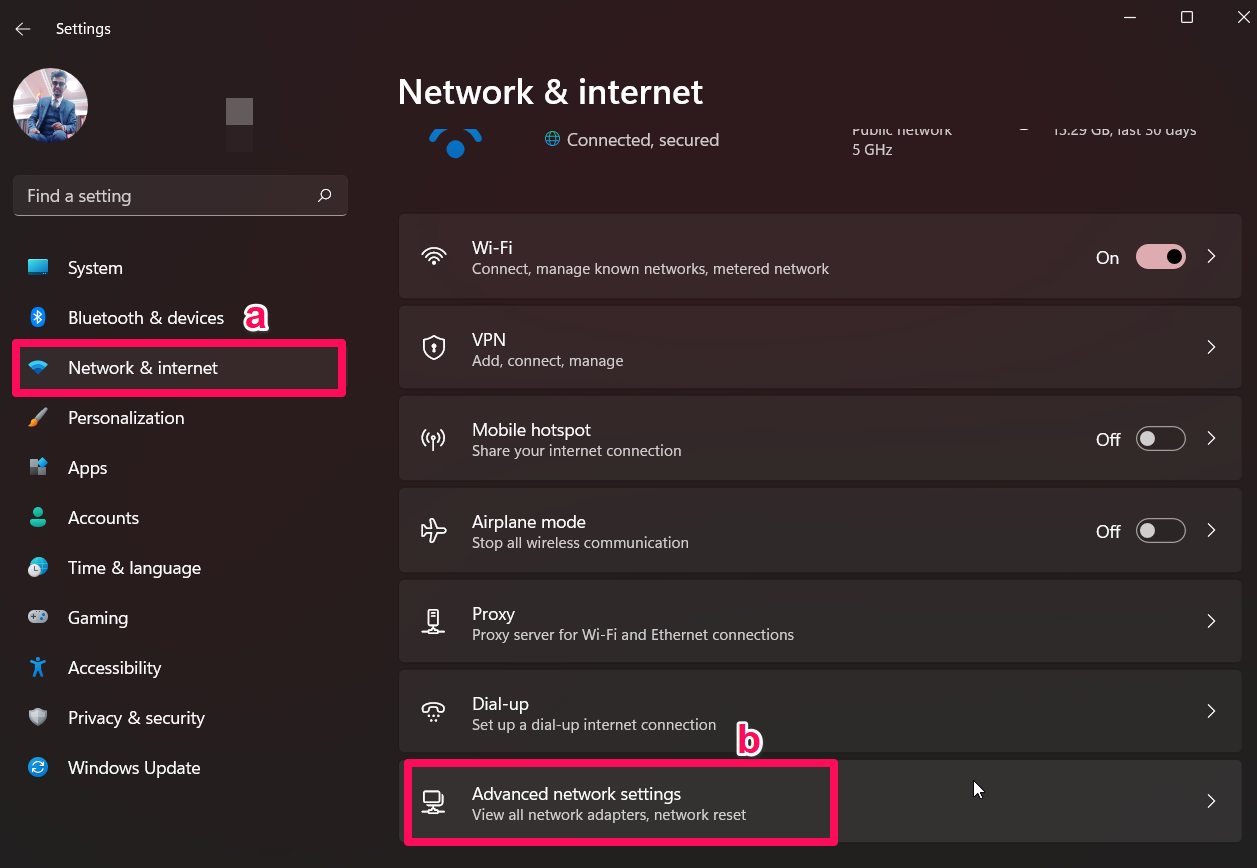Viewport: 1257px width, 868px height.
Task: Toggle Wi-Fi off
Action: point(1160,256)
